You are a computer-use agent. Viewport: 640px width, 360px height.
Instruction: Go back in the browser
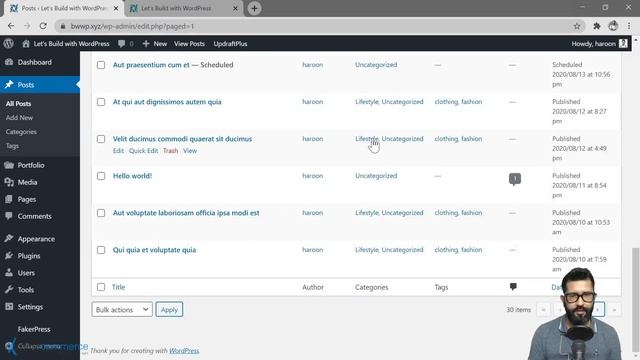(x=11, y=26)
